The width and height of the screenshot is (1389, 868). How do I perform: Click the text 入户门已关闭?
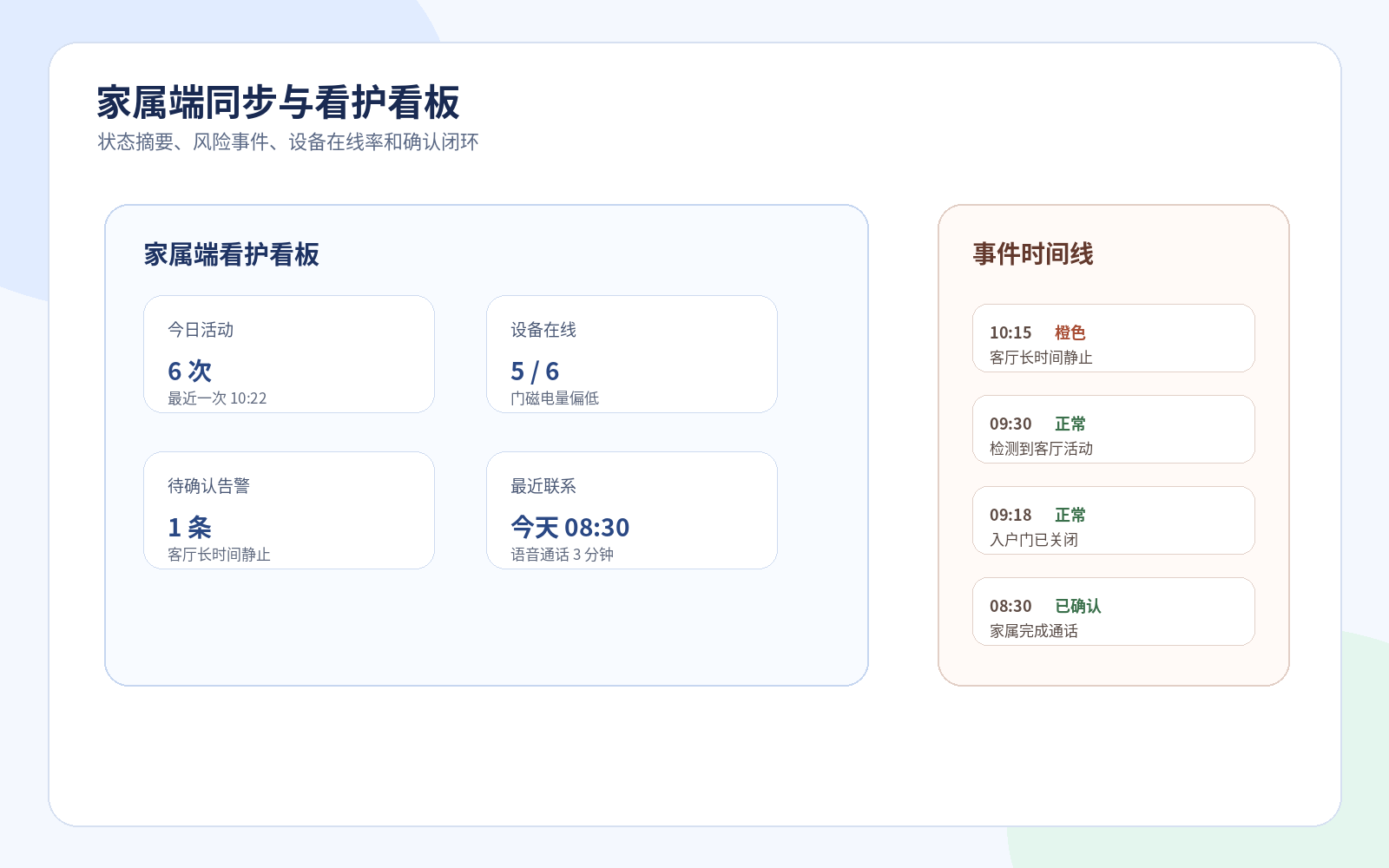pos(1034,539)
